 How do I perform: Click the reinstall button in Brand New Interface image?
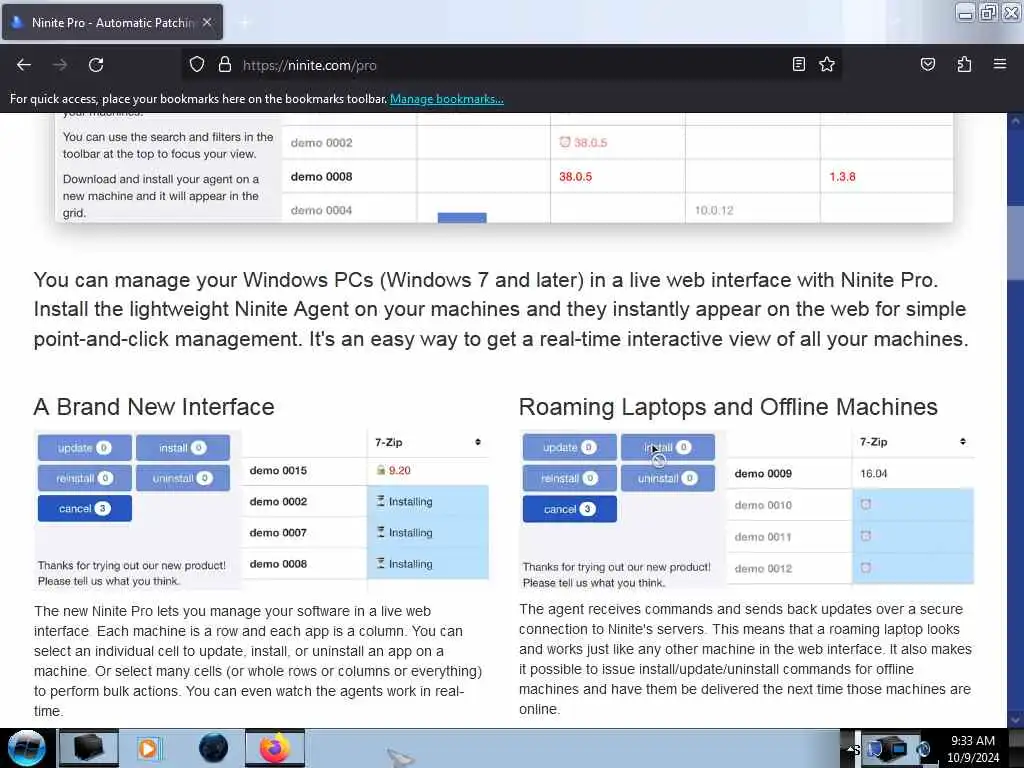pyautogui.click(x=85, y=479)
